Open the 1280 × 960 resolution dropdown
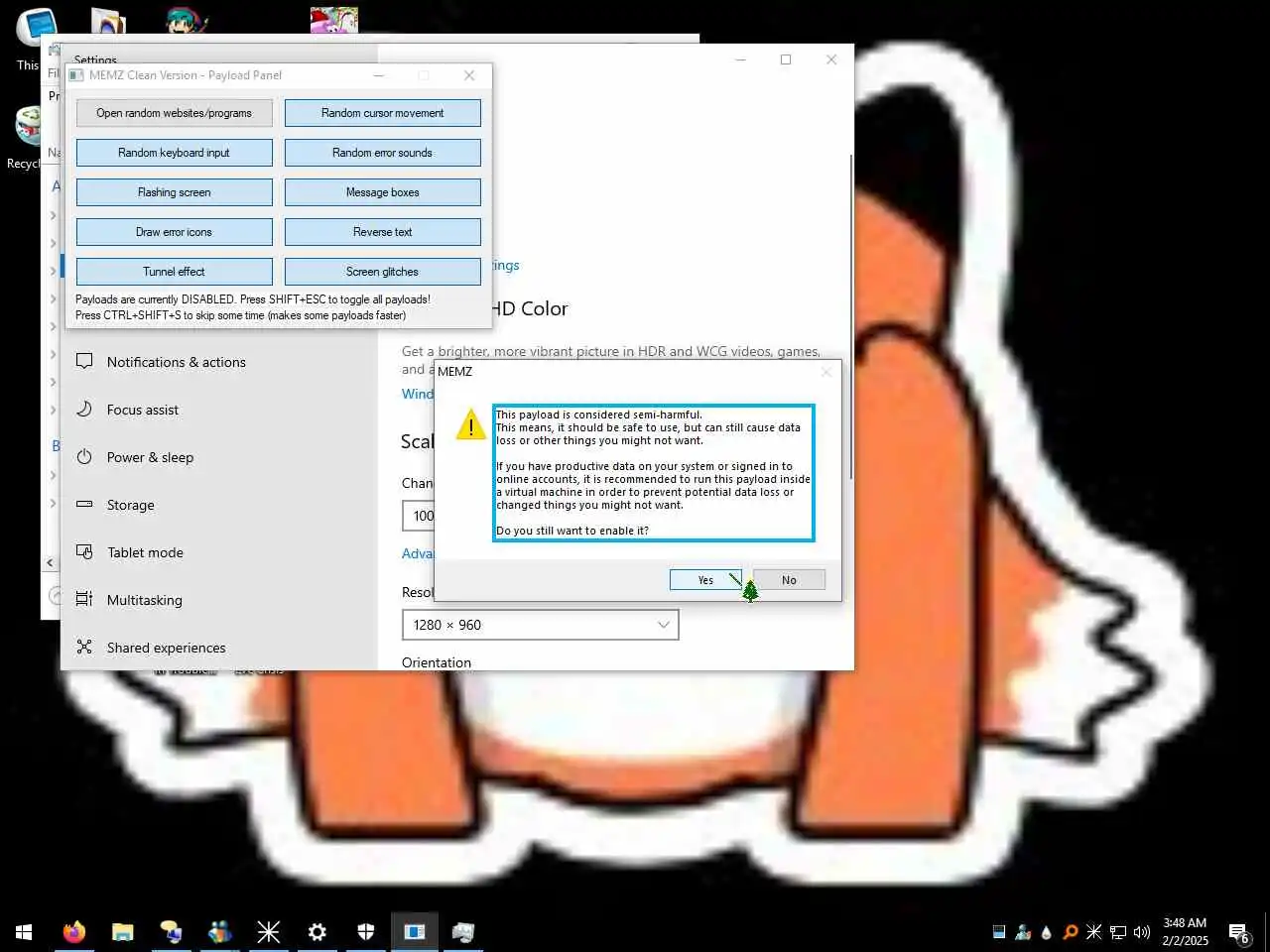Viewport: 1270px width, 952px height. click(x=541, y=625)
